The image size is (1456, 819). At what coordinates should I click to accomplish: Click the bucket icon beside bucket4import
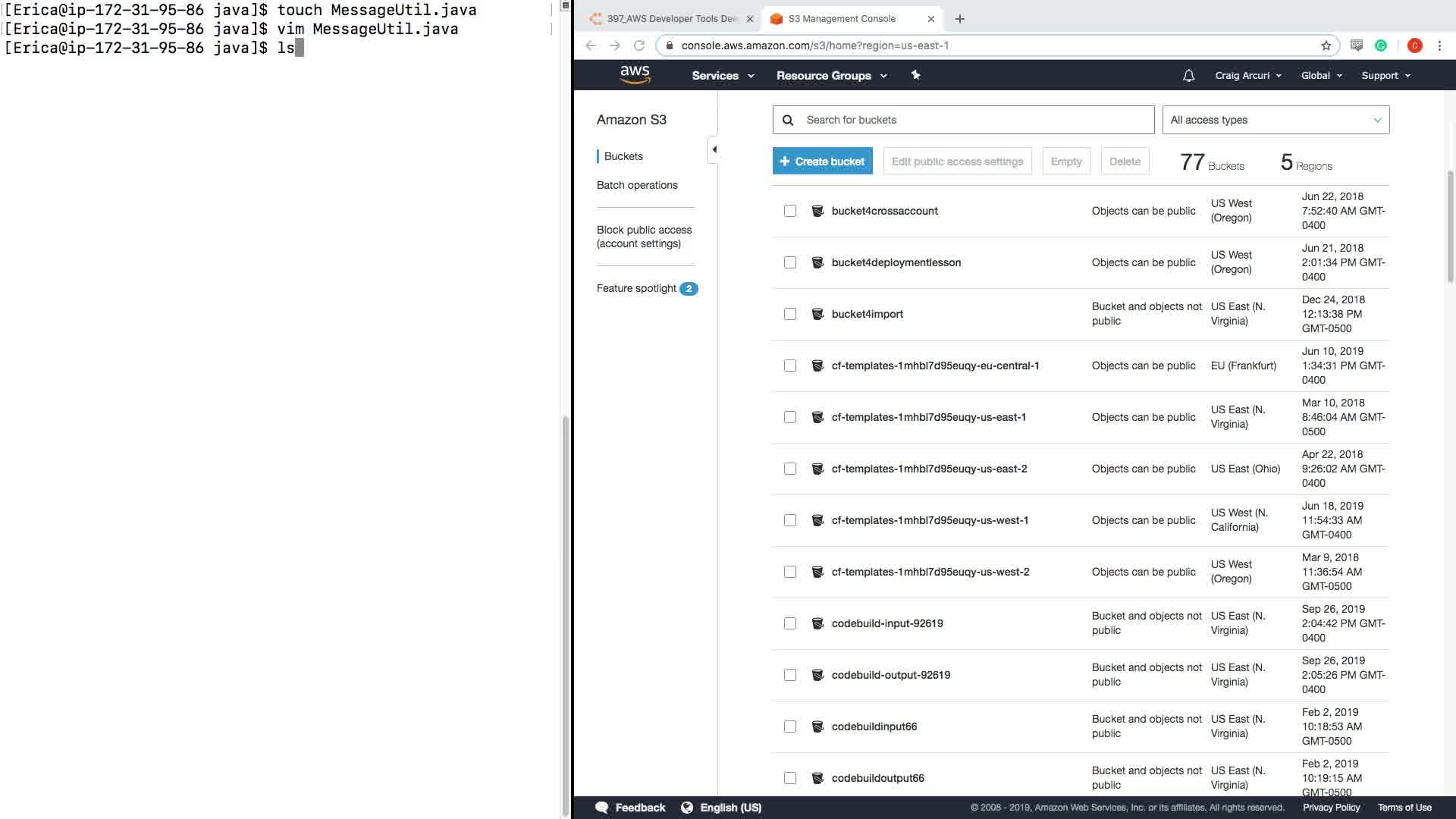(x=817, y=314)
